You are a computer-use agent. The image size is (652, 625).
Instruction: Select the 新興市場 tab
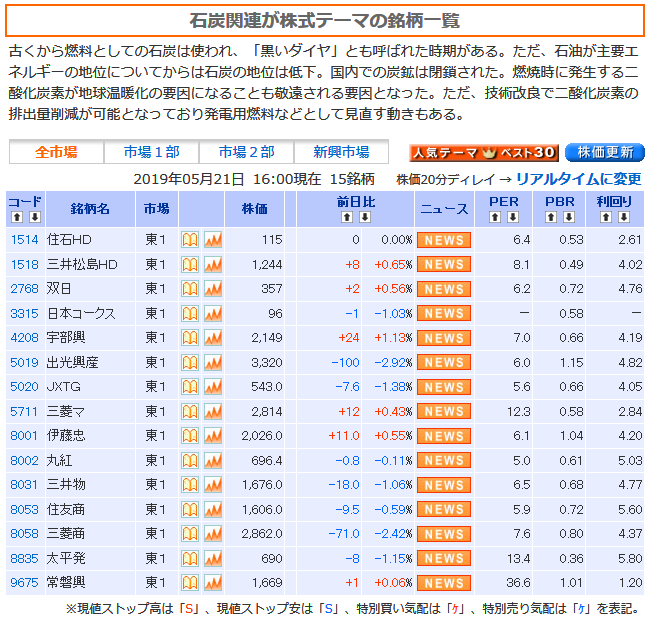pyautogui.click(x=341, y=152)
